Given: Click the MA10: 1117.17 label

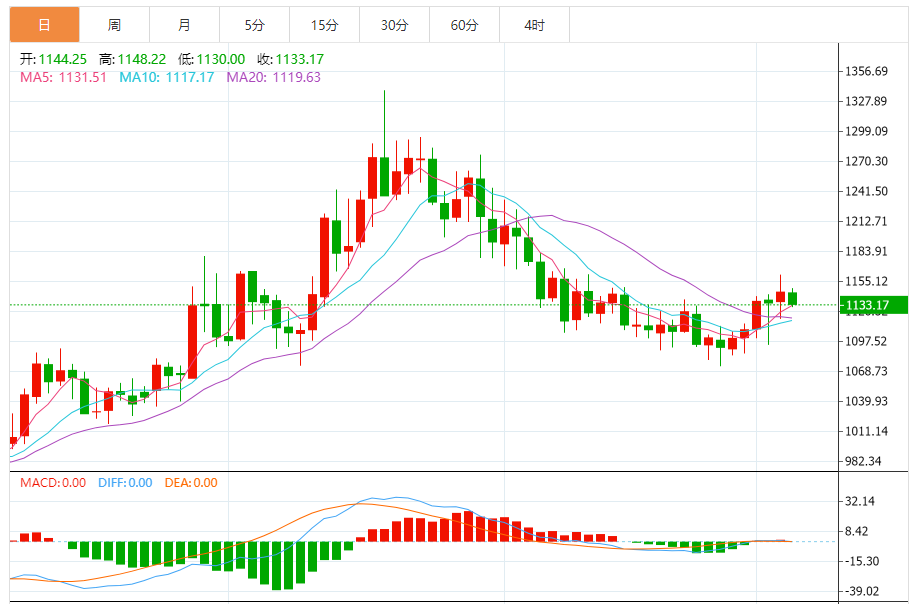Looking at the screenshot, I should (167, 77).
